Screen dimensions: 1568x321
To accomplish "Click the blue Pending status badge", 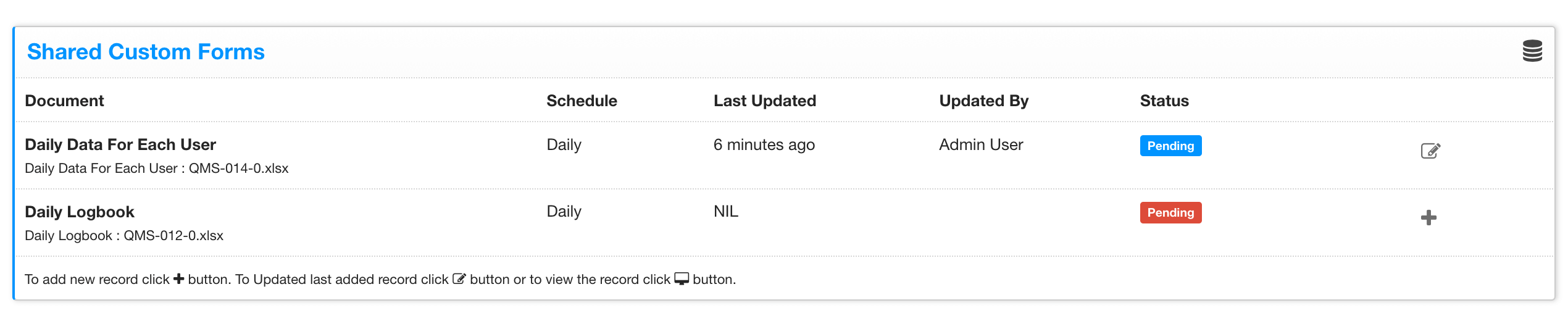I will click(1170, 146).
